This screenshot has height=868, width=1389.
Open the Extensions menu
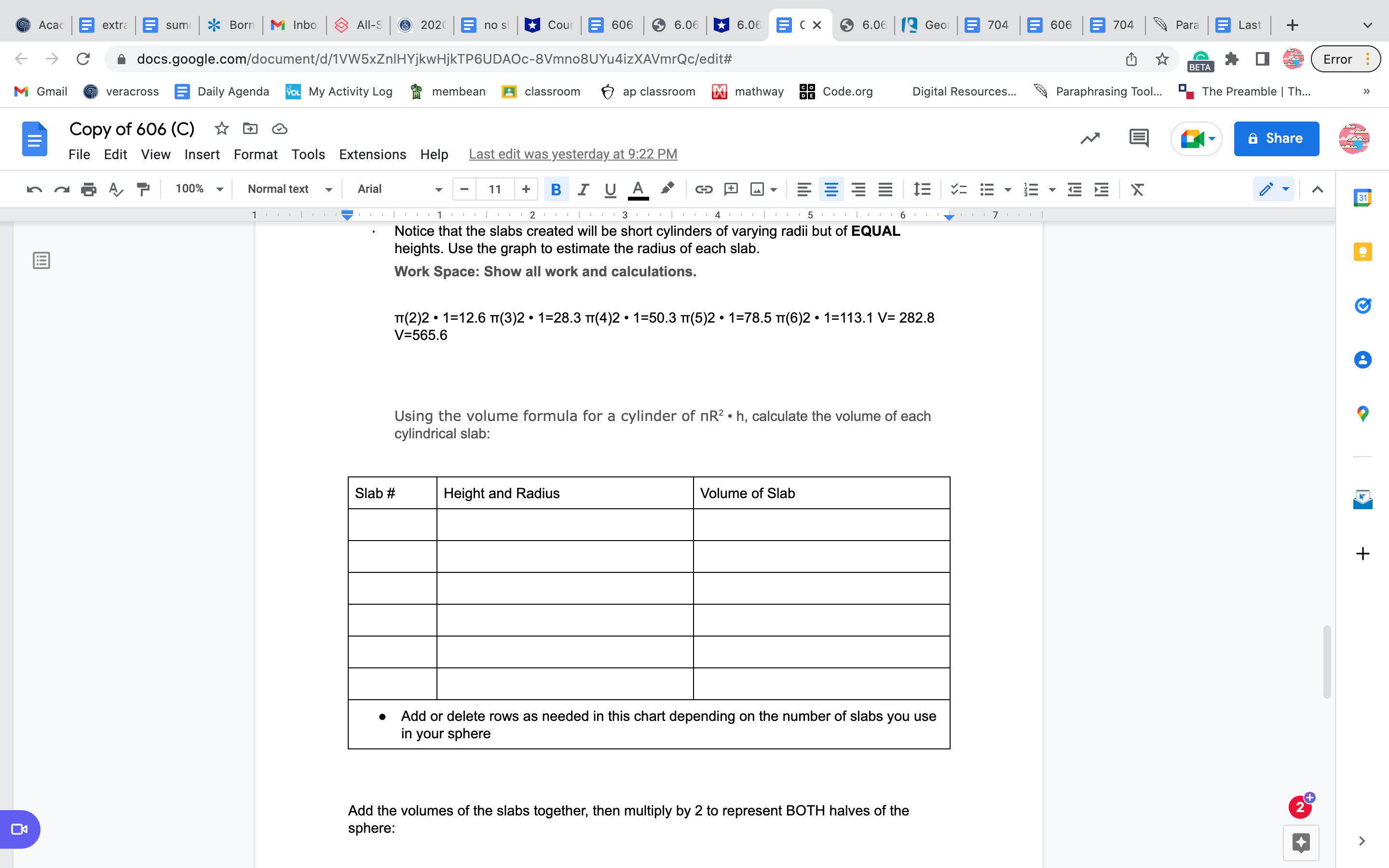(x=372, y=154)
